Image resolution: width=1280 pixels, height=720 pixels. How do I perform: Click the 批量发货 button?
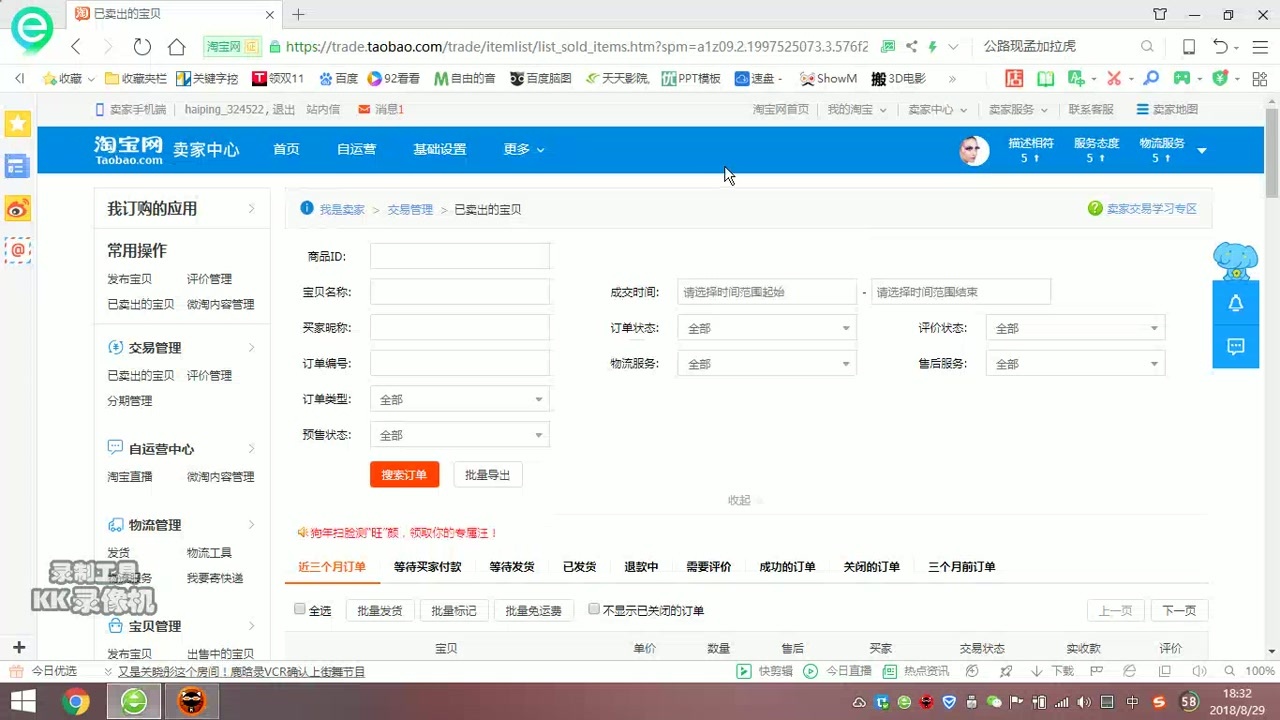pos(380,610)
